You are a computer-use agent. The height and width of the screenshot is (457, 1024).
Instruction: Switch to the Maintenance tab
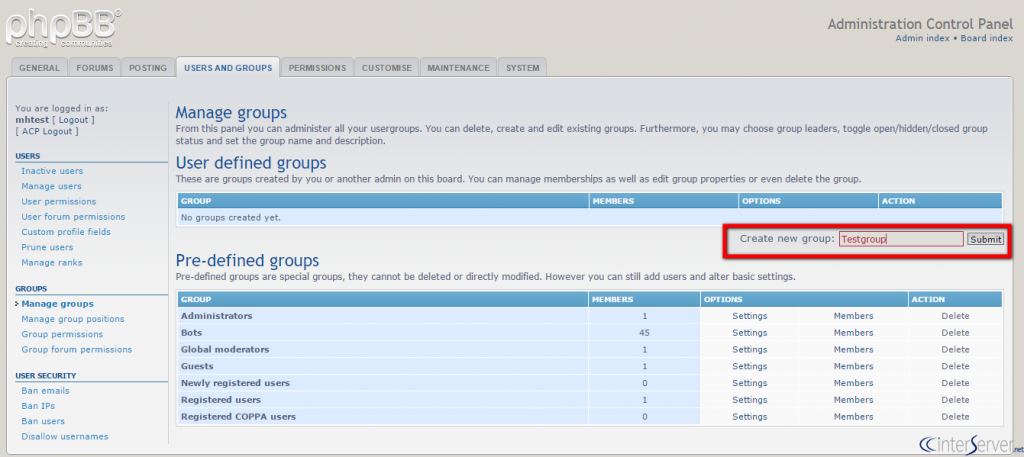(x=458, y=68)
